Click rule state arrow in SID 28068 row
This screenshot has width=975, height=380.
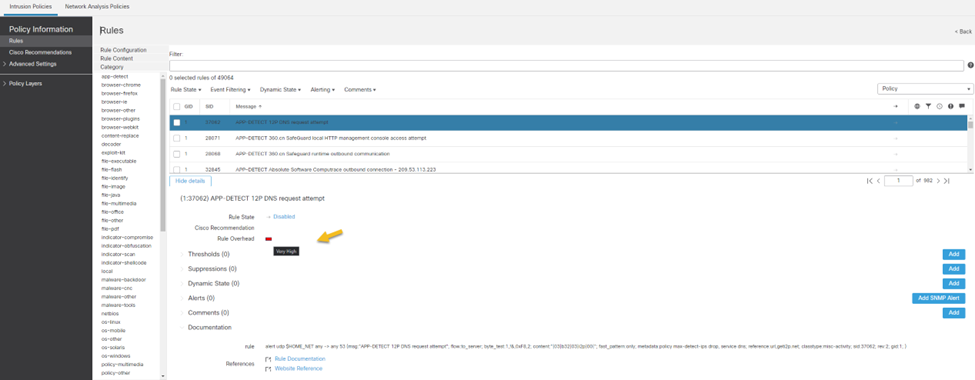pos(895,154)
